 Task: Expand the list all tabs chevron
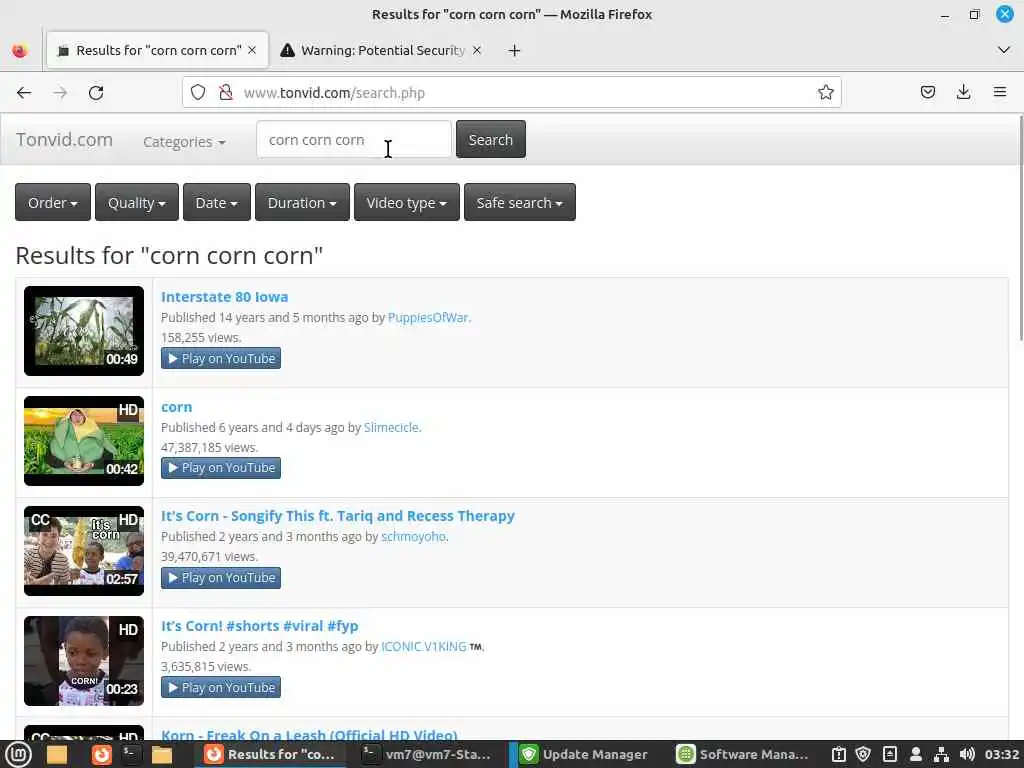(x=1004, y=50)
